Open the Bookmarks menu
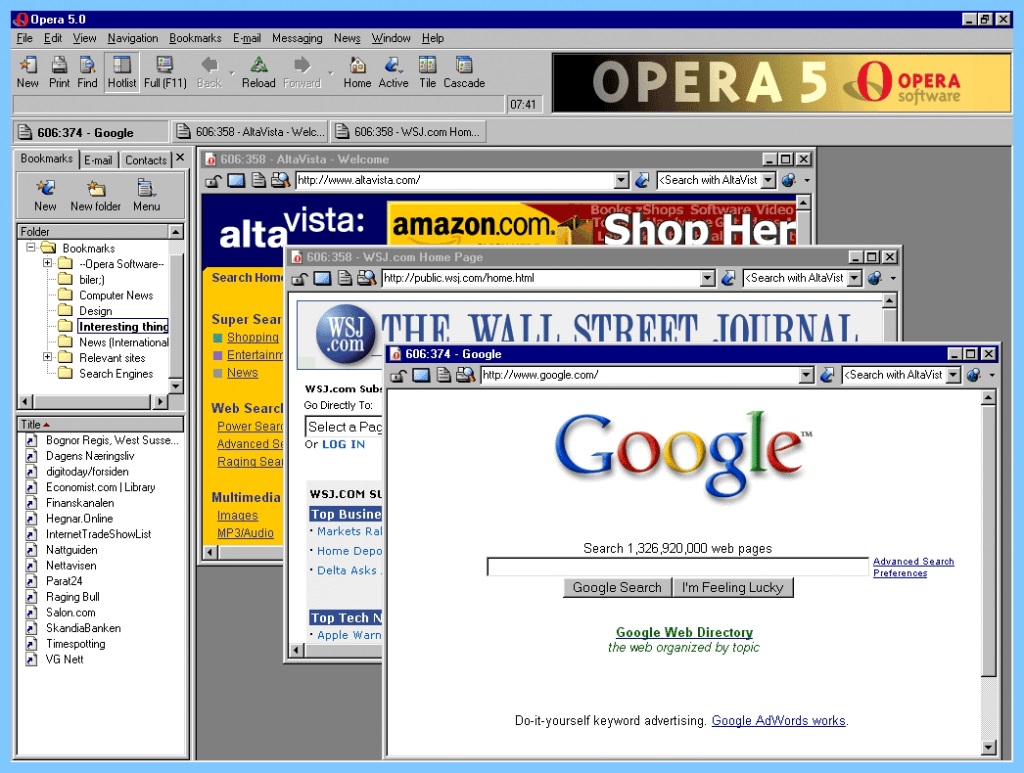The image size is (1024, 773). [x=195, y=38]
